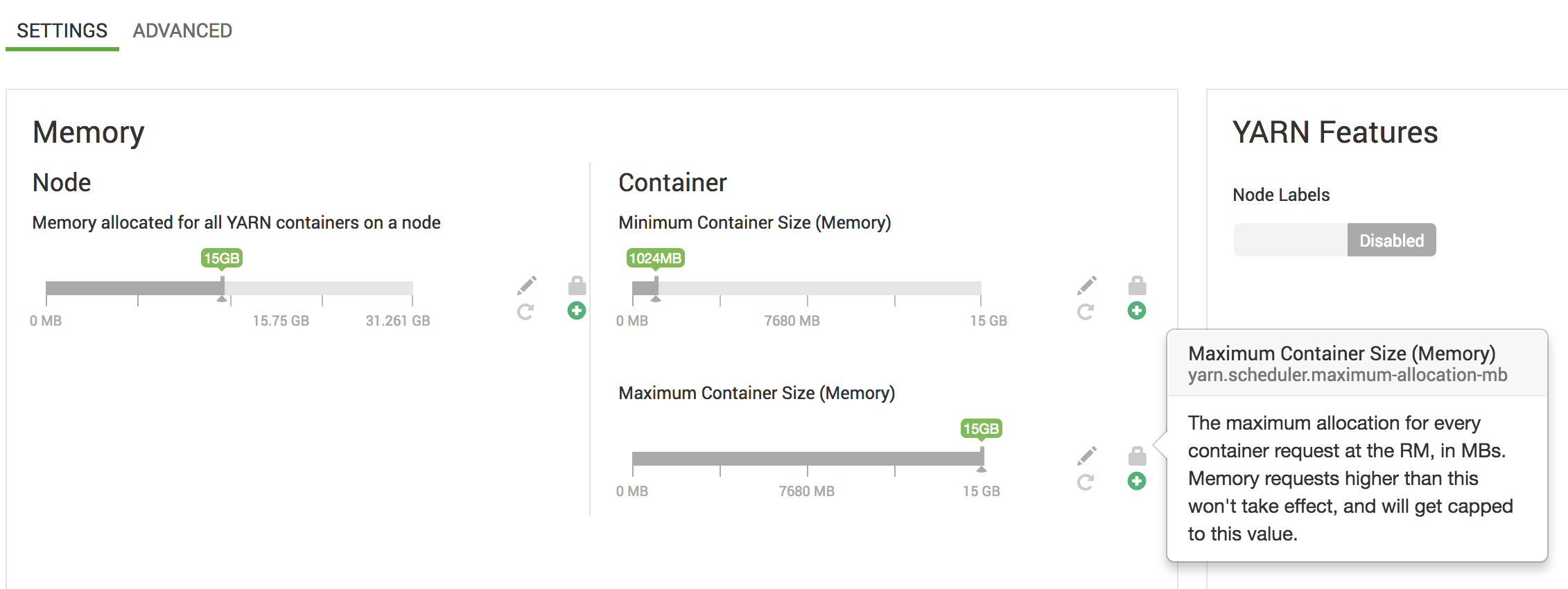The width and height of the screenshot is (1568, 589).
Task: Click green plus for Minimum Container Size
Action: [1137, 310]
